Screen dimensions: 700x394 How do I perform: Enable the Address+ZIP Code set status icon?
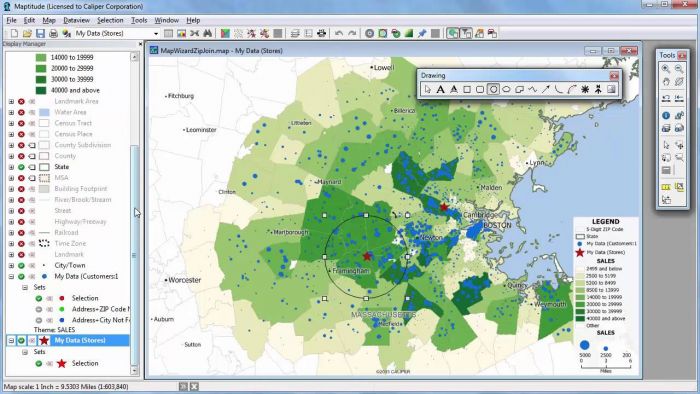39,309
